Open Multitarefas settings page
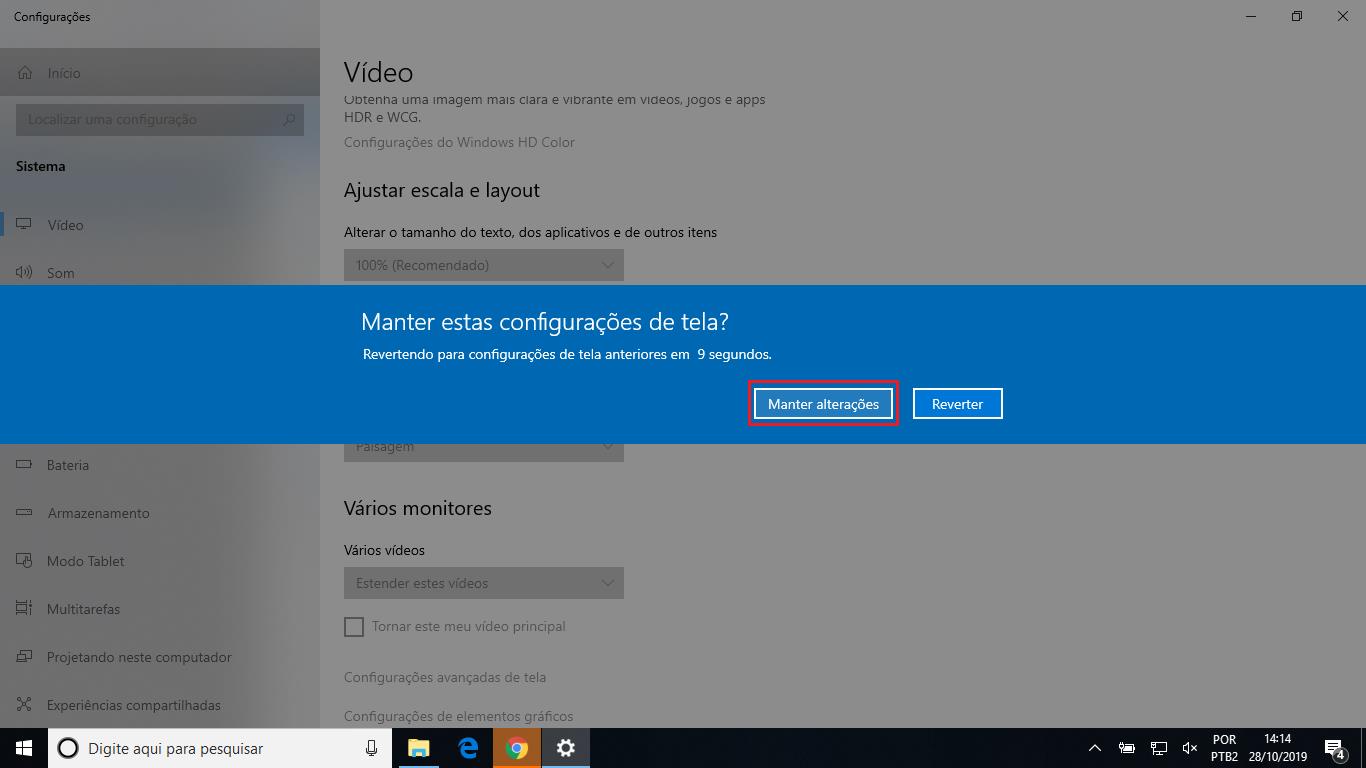This screenshot has height=768, width=1366. tap(160, 609)
